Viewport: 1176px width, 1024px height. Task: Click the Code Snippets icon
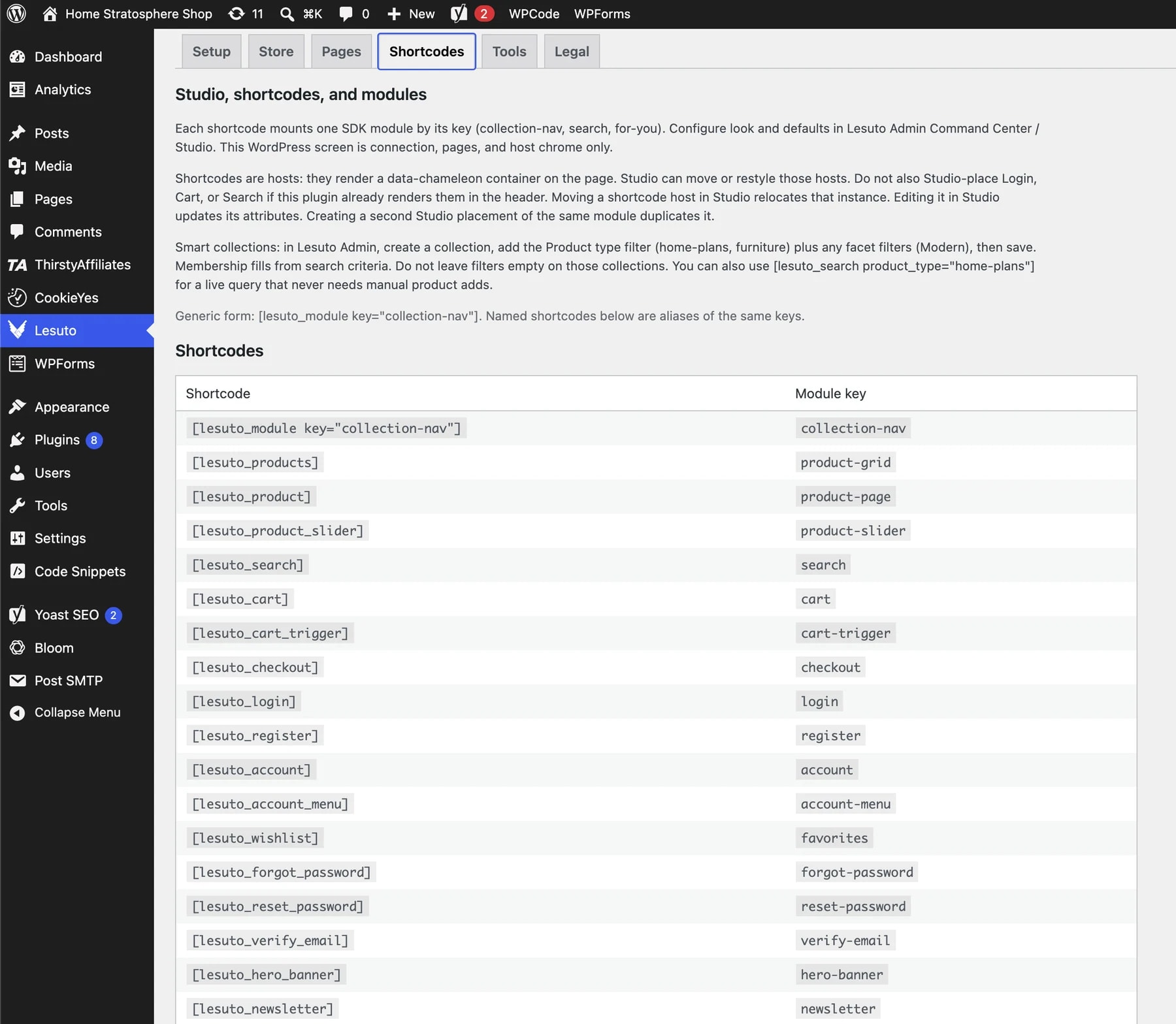click(18, 571)
